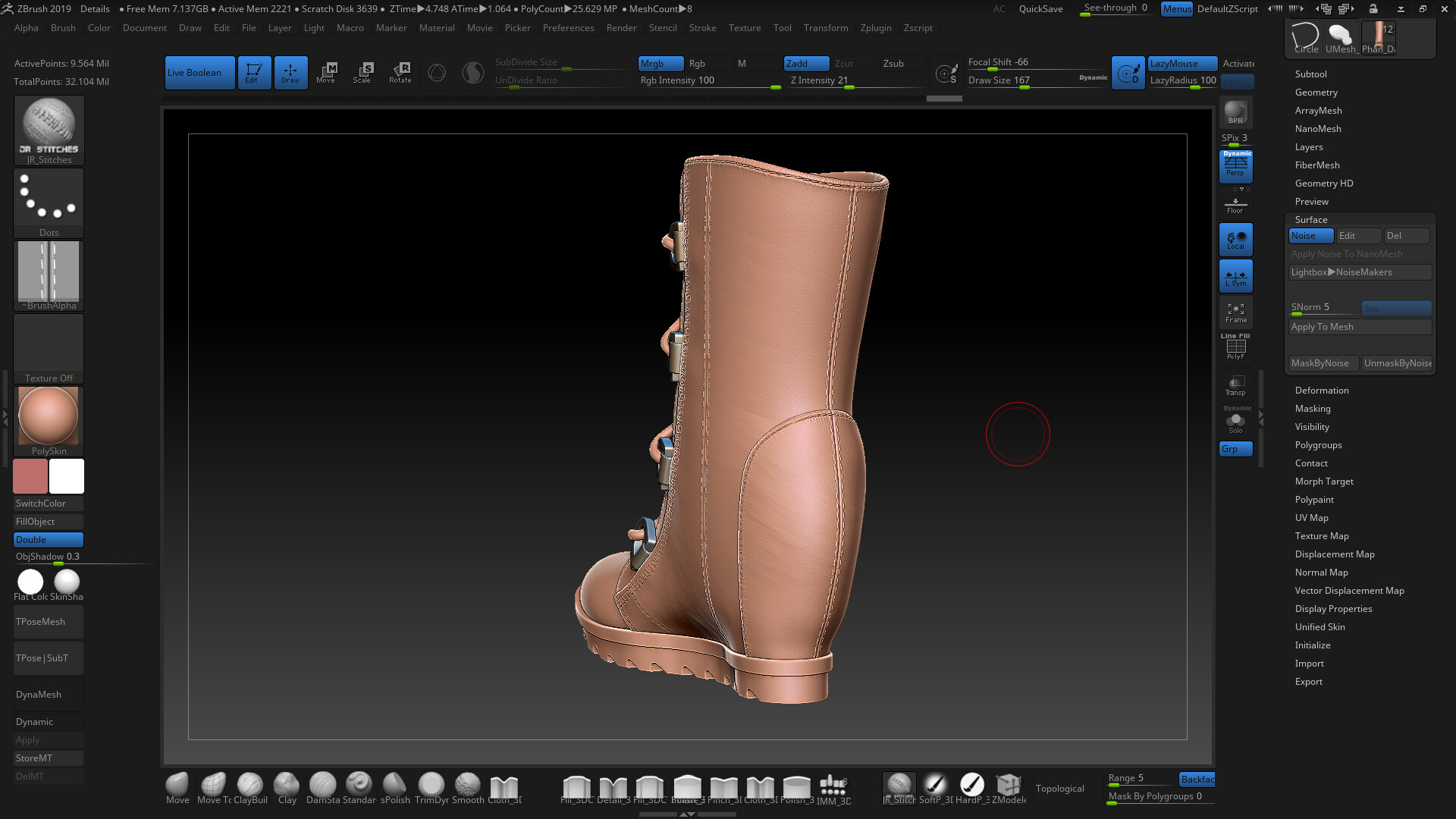Enable PolyF line fill display

[1236, 347]
